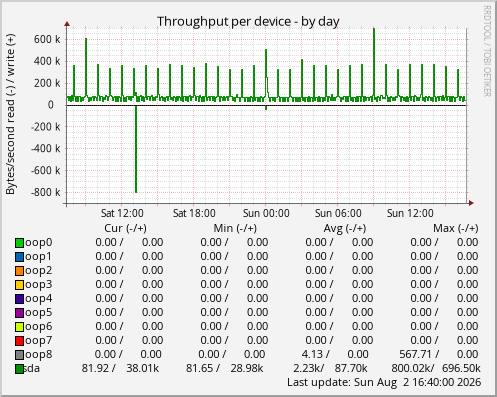497x397 pixels.
Task: Click the sda current write value 38.01k
Action: 143,368
